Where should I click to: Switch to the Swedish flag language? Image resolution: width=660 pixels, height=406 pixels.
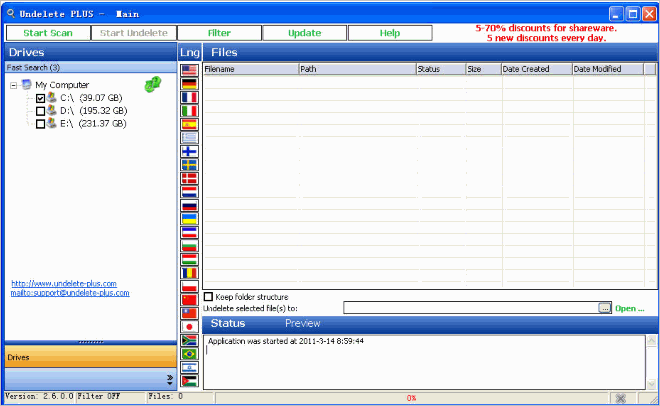click(189, 165)
